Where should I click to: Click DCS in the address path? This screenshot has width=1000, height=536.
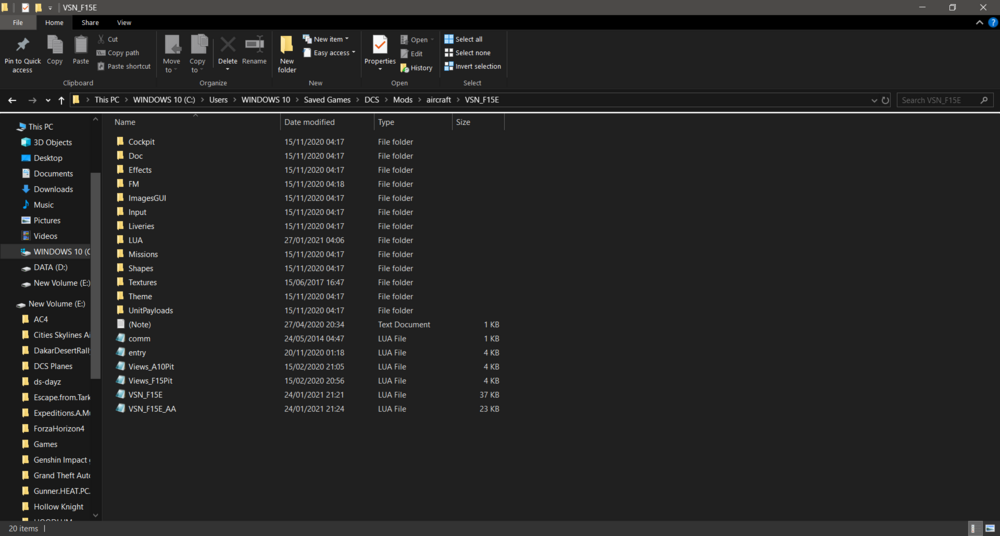point(371,100)
